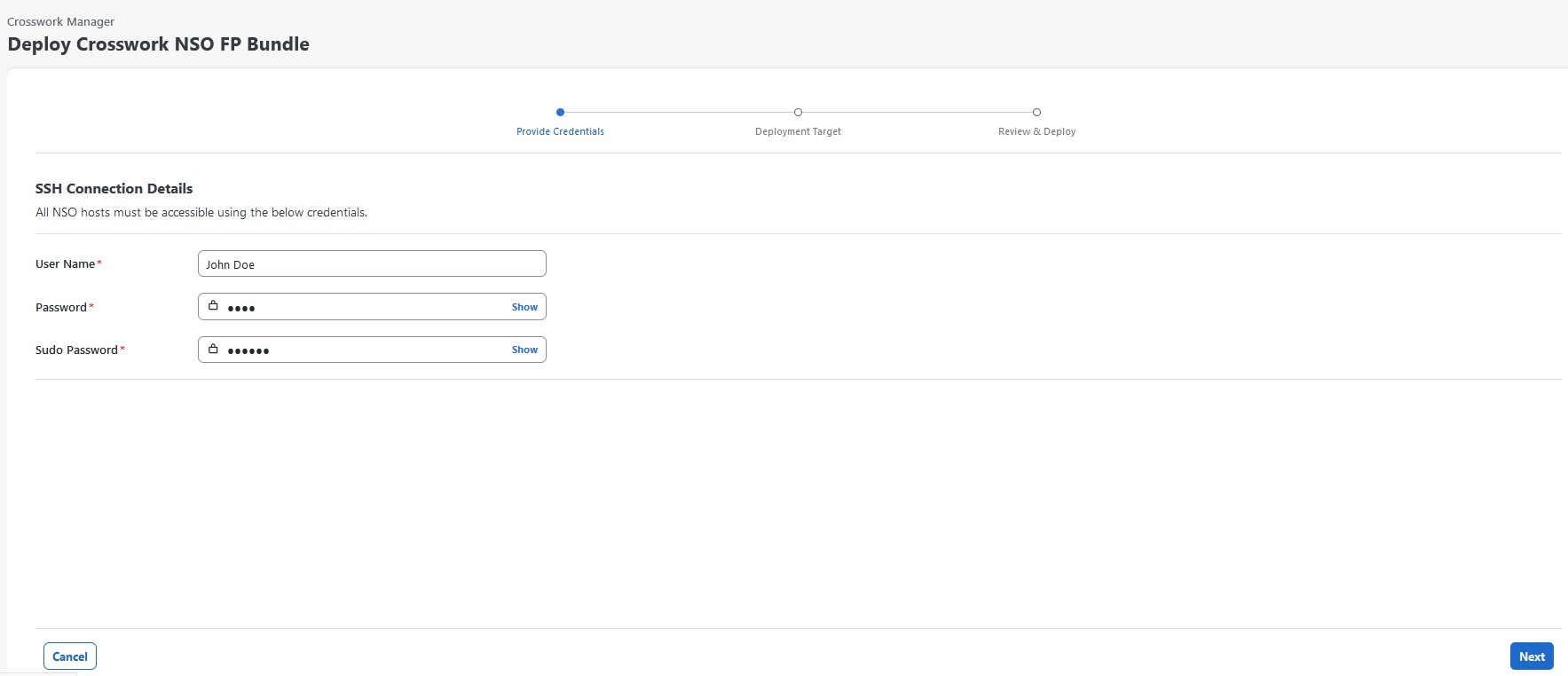Viewport: 1568px width, 676px height.
Task: Go to the Review & Deploy step
Action: coord(1036,131)
